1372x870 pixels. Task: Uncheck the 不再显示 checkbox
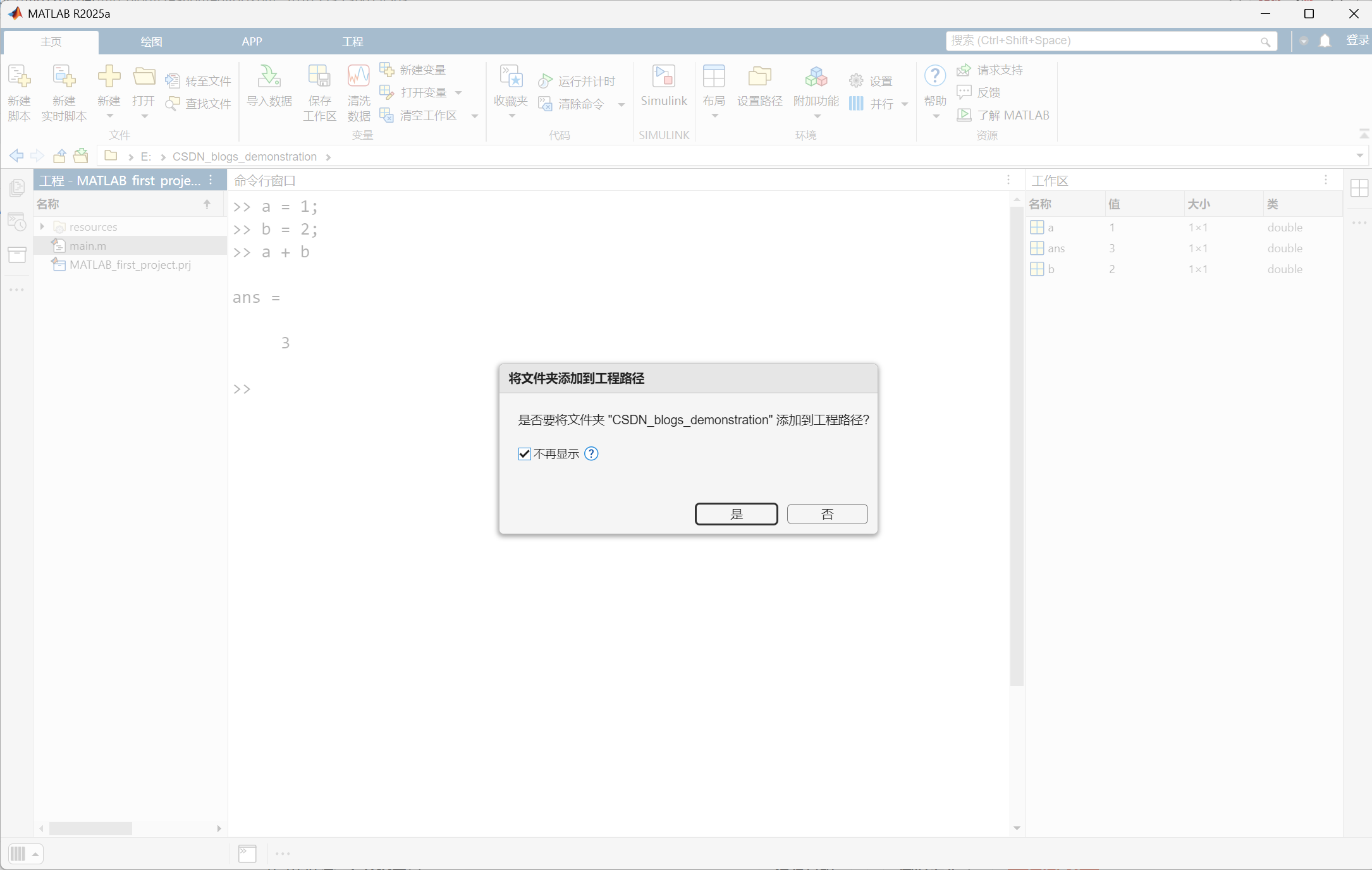pyautogui.click(x=524, y=453)
